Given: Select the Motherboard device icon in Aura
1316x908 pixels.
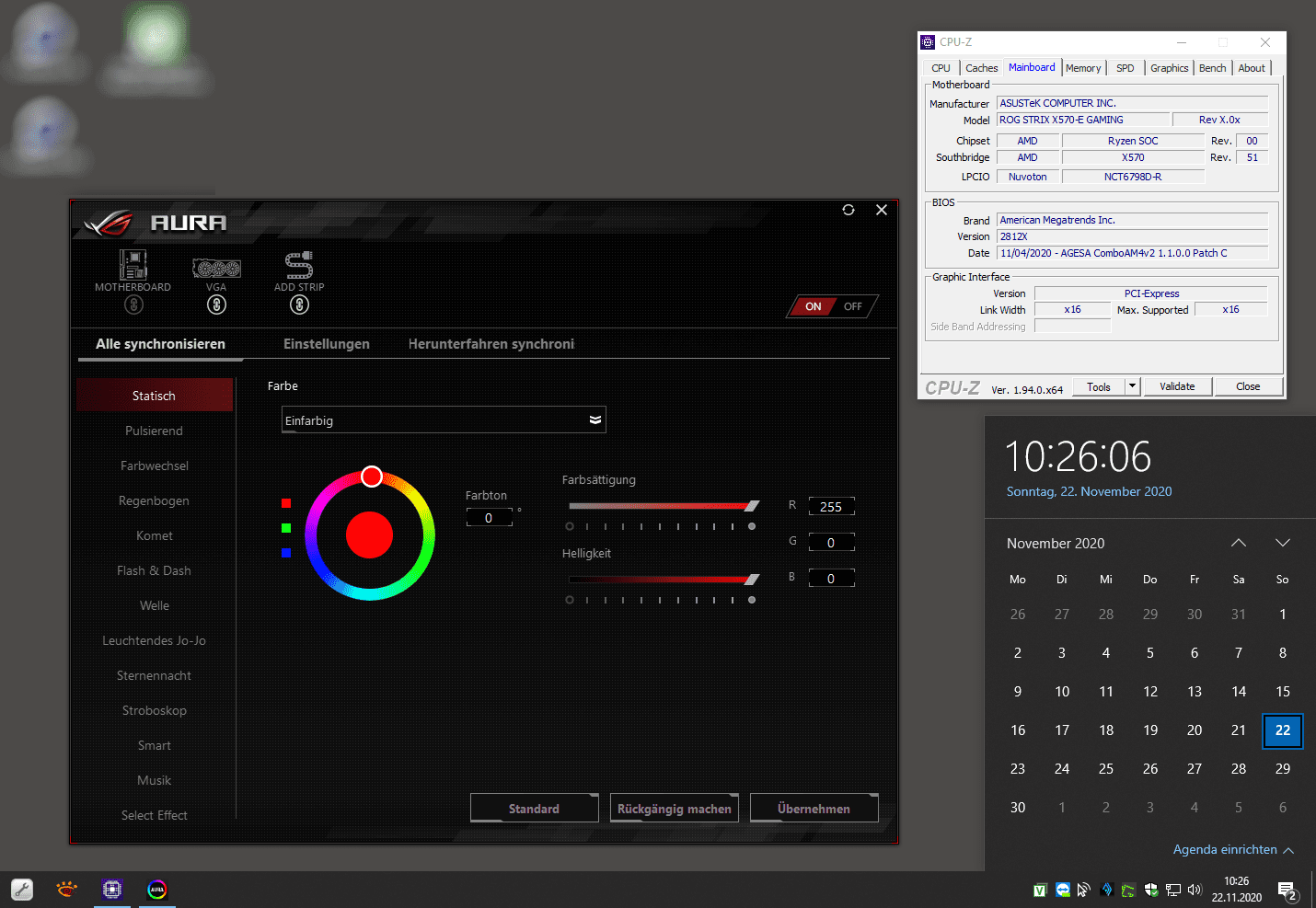Looking at the screenshot, I should 133,265.
